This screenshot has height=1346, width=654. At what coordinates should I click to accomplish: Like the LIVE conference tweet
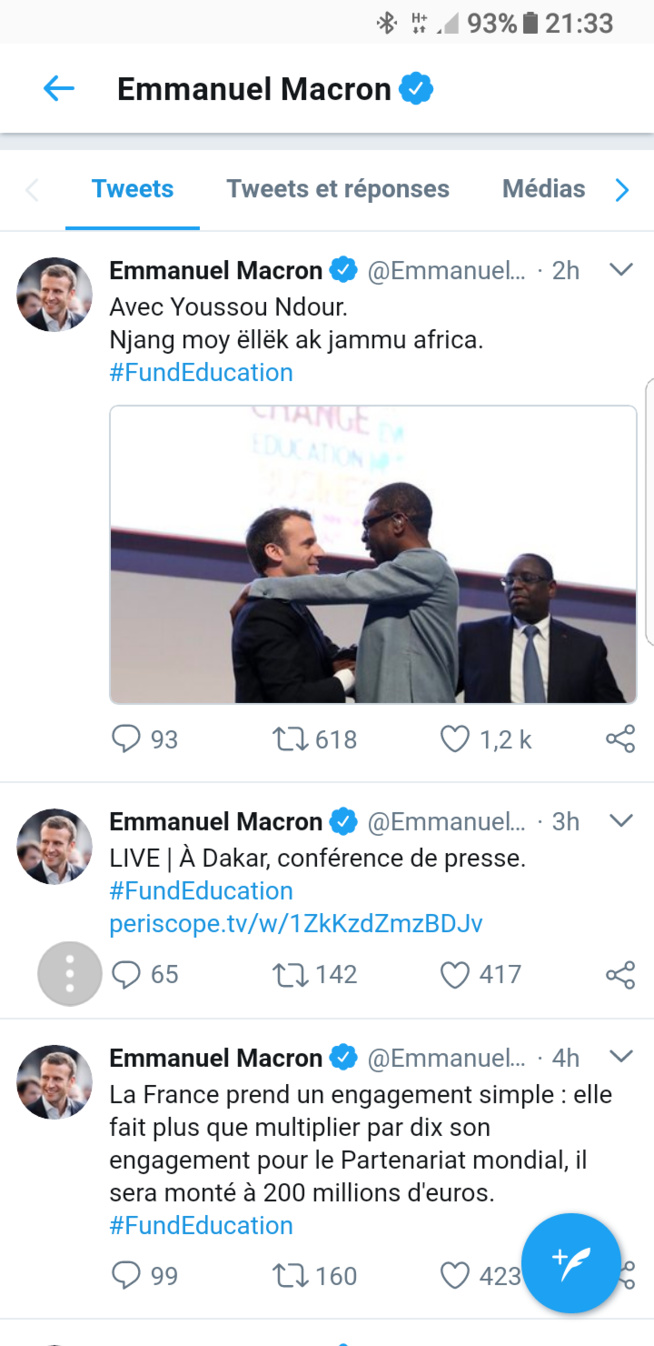click(455, 974)
